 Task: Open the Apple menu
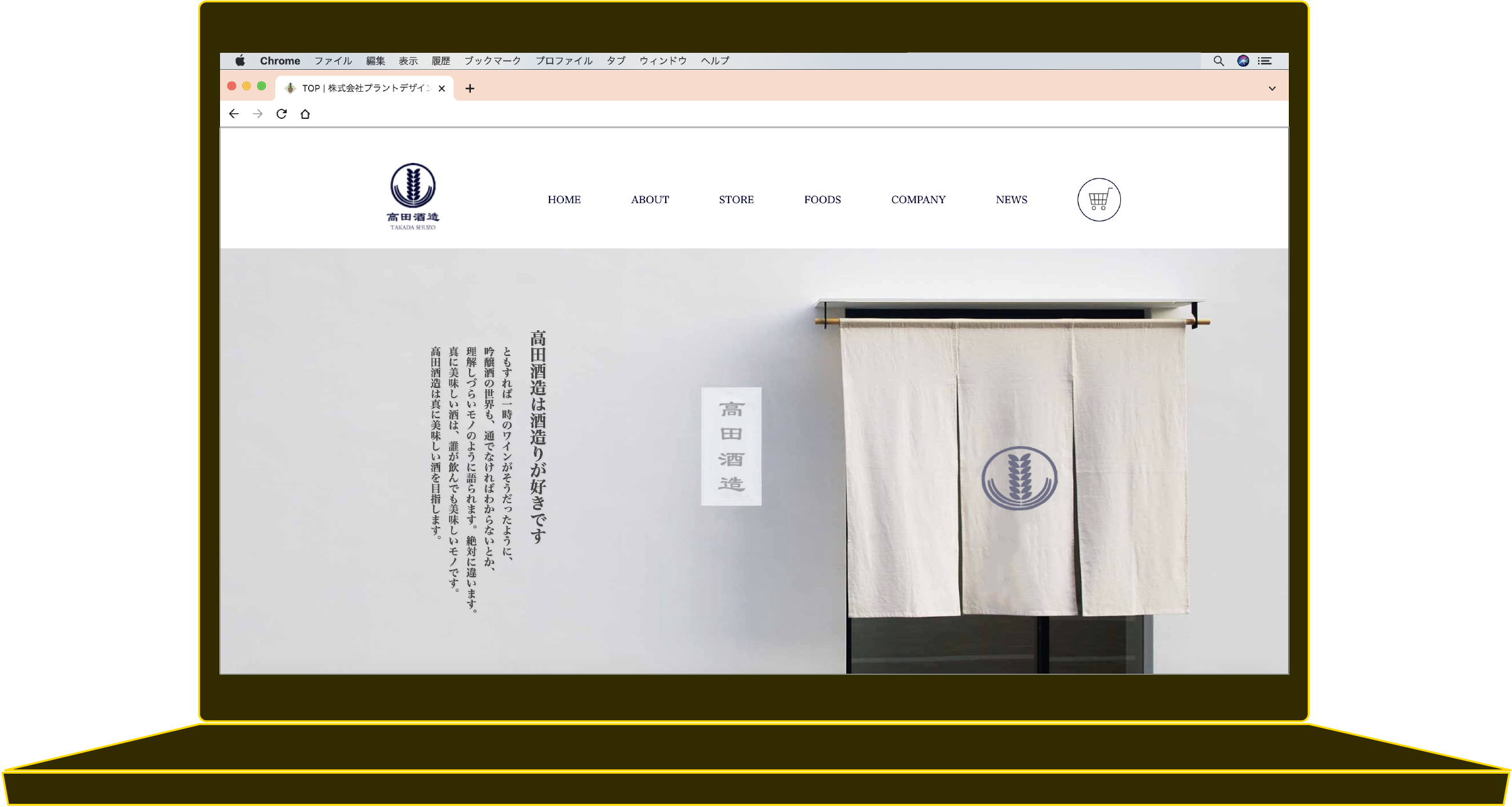pos(240,61)
